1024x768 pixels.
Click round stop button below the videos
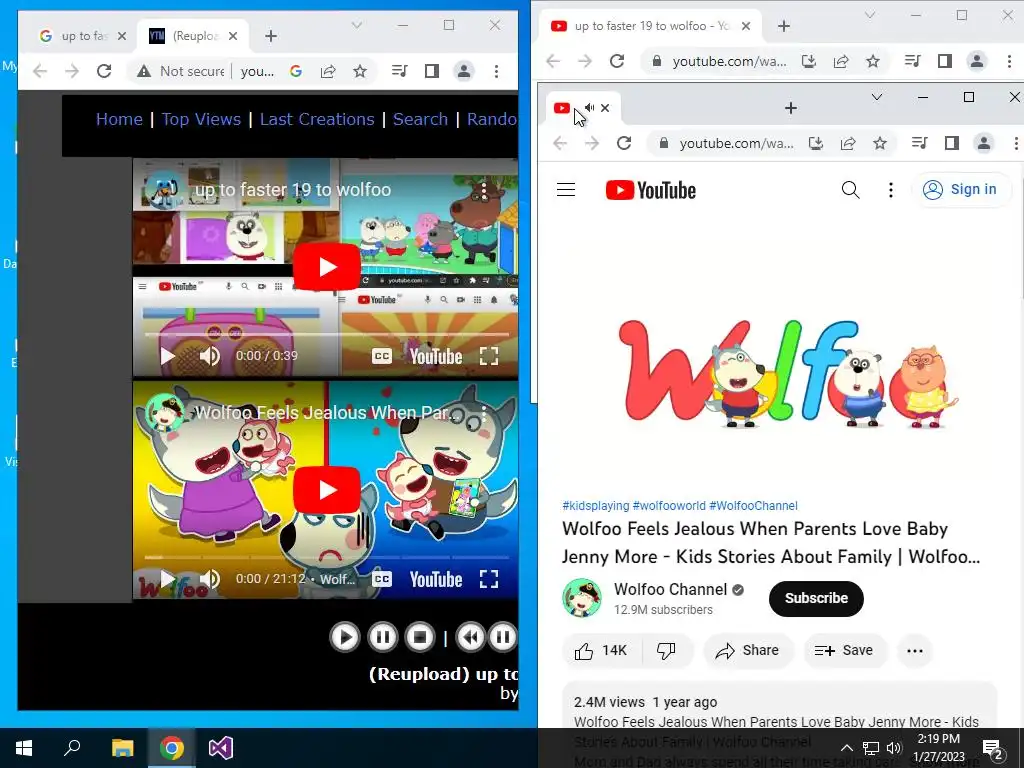(420, 637)
